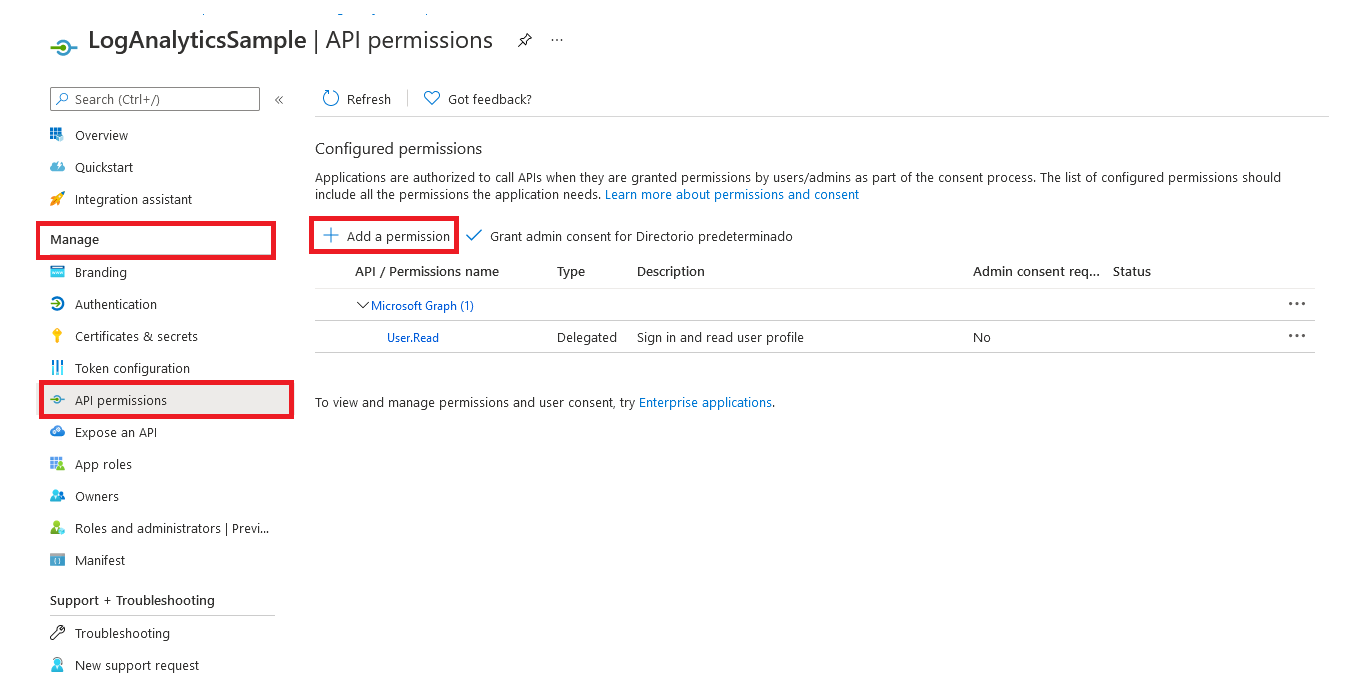Open the Integration assistant
This screenshot has height=683, width=1353.
(x=133, y=199)
